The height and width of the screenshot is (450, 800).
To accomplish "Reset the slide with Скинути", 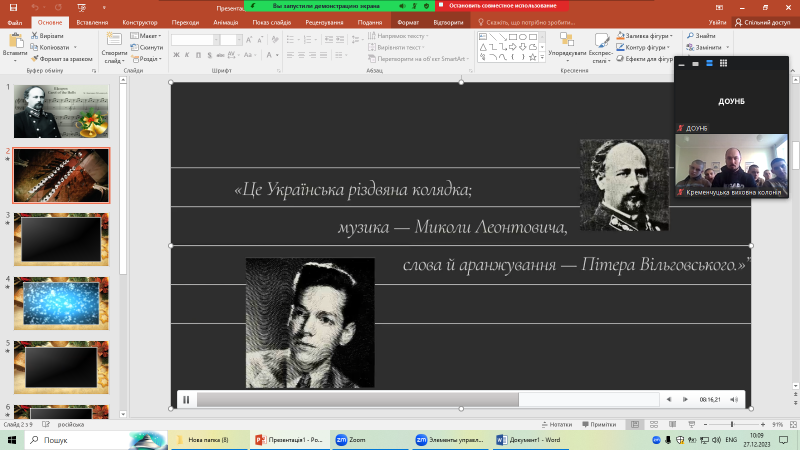I will (x=146, y=47).
